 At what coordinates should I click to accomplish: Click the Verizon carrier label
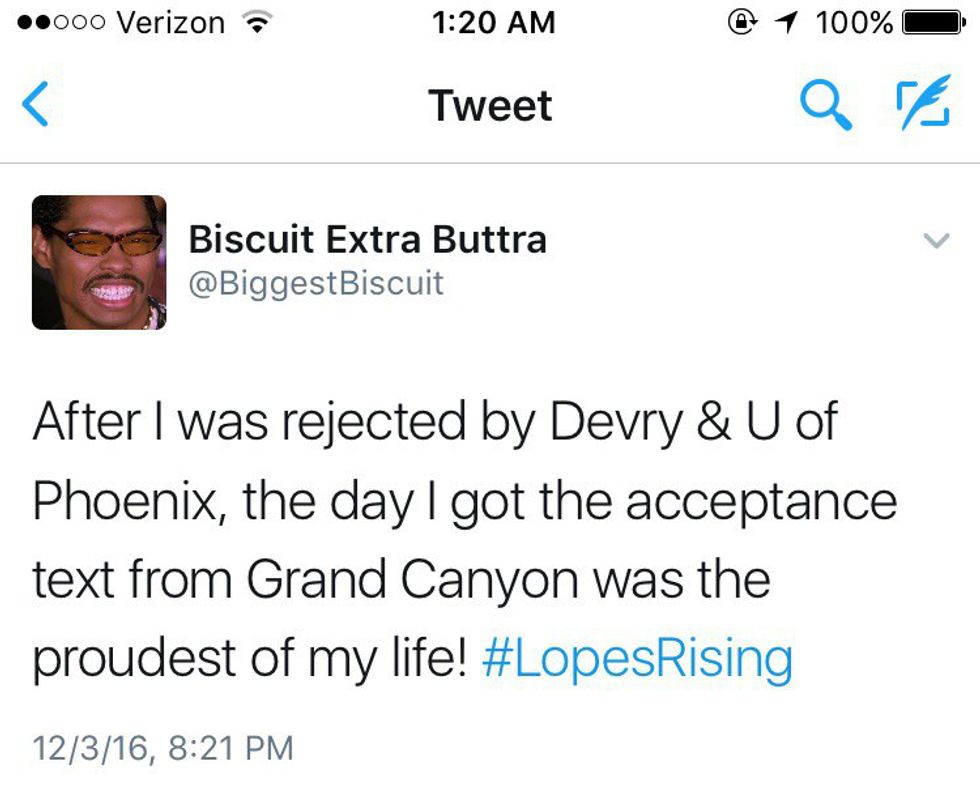171,23
